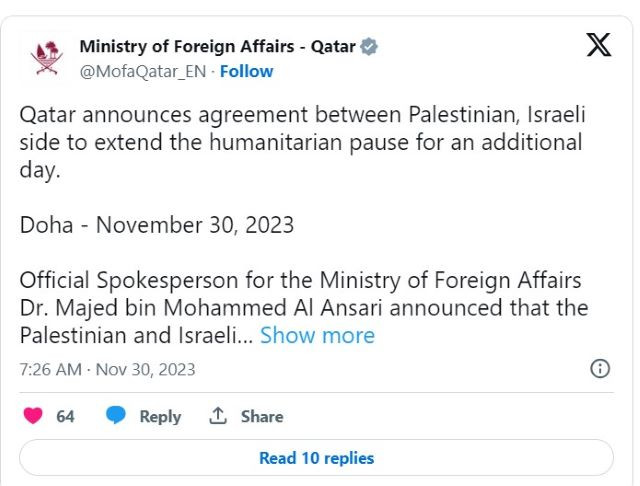Follow the MofaQatar_EN account
640x486 pixels.
pyautogui.click(x=246, y=71)
